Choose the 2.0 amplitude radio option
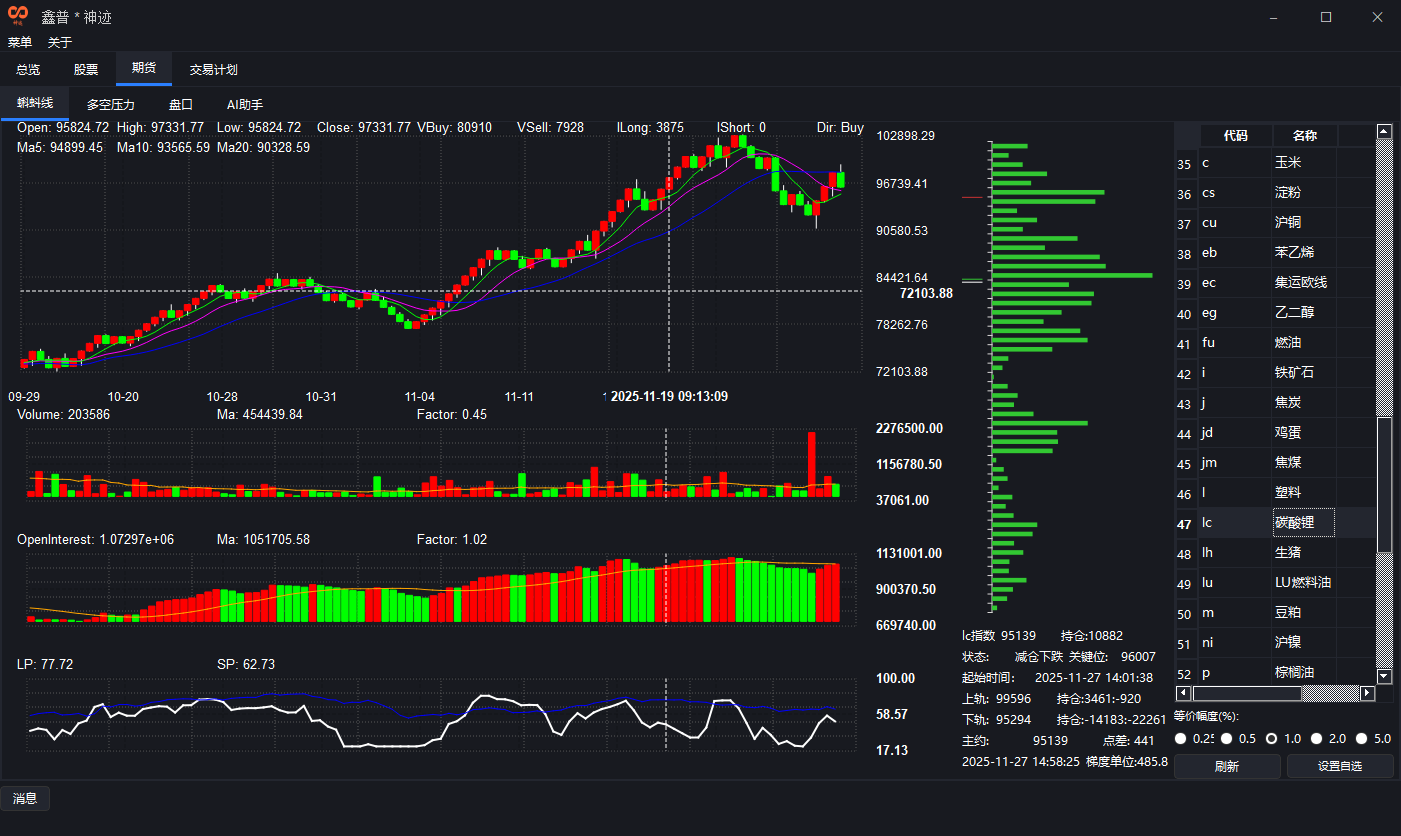The width and height of the screenshot is (1401, 836). 1317,739
